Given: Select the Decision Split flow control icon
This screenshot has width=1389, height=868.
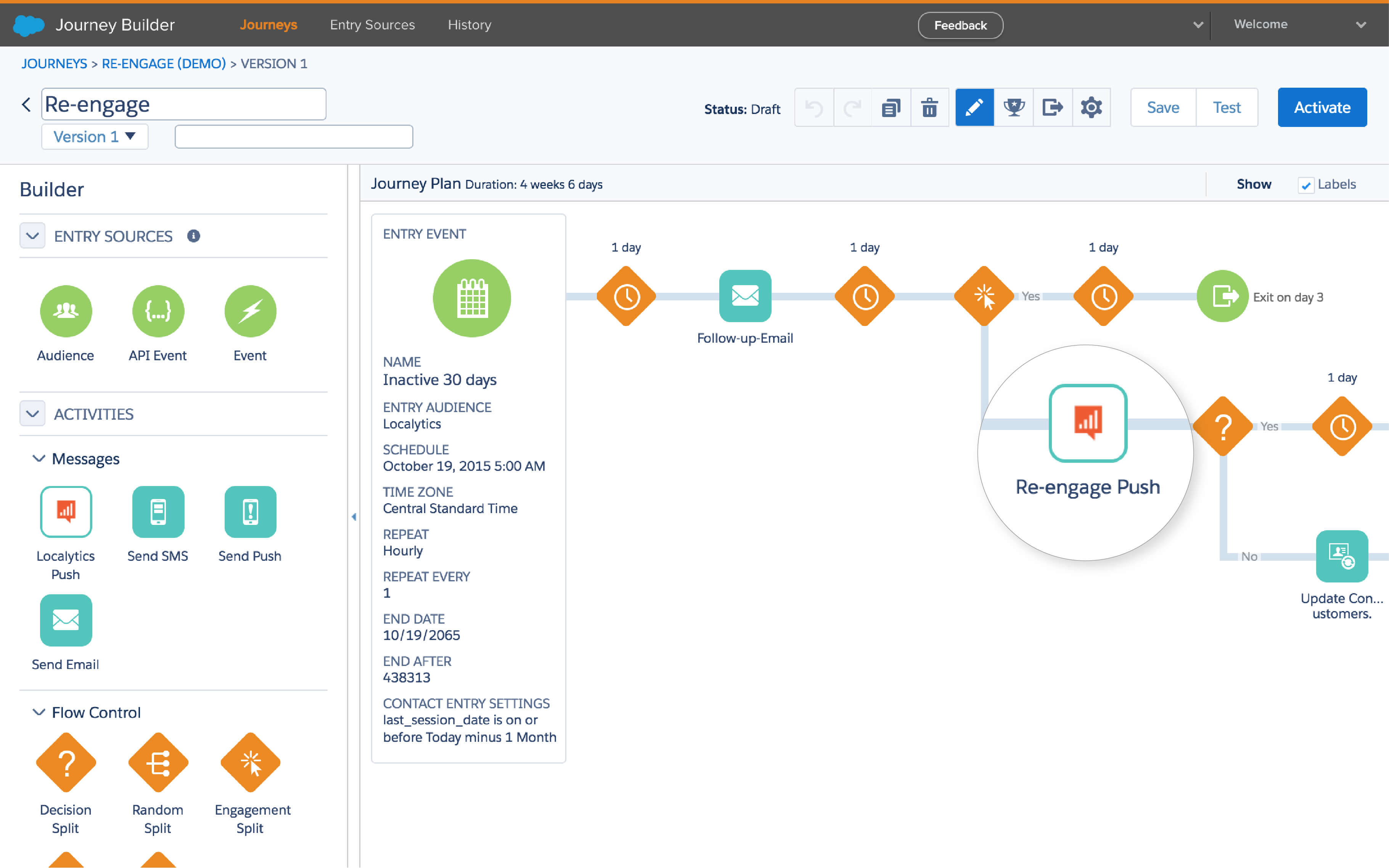Looking at the screenshot, I should pyautogui.click(x=64, y=765).
